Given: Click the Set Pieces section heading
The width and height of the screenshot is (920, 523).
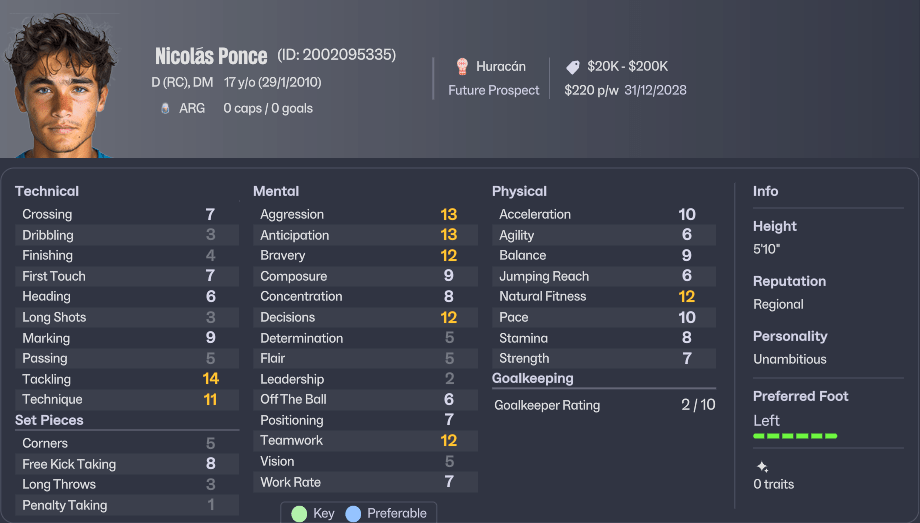Looking at the screenshot, I should point(49,420).
